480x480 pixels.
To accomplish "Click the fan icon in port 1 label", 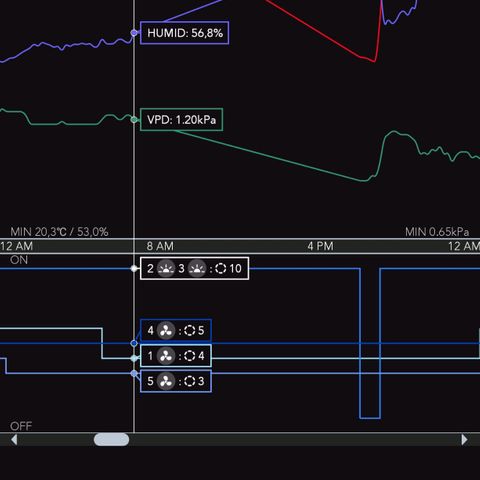I will (x=166, y=356).
